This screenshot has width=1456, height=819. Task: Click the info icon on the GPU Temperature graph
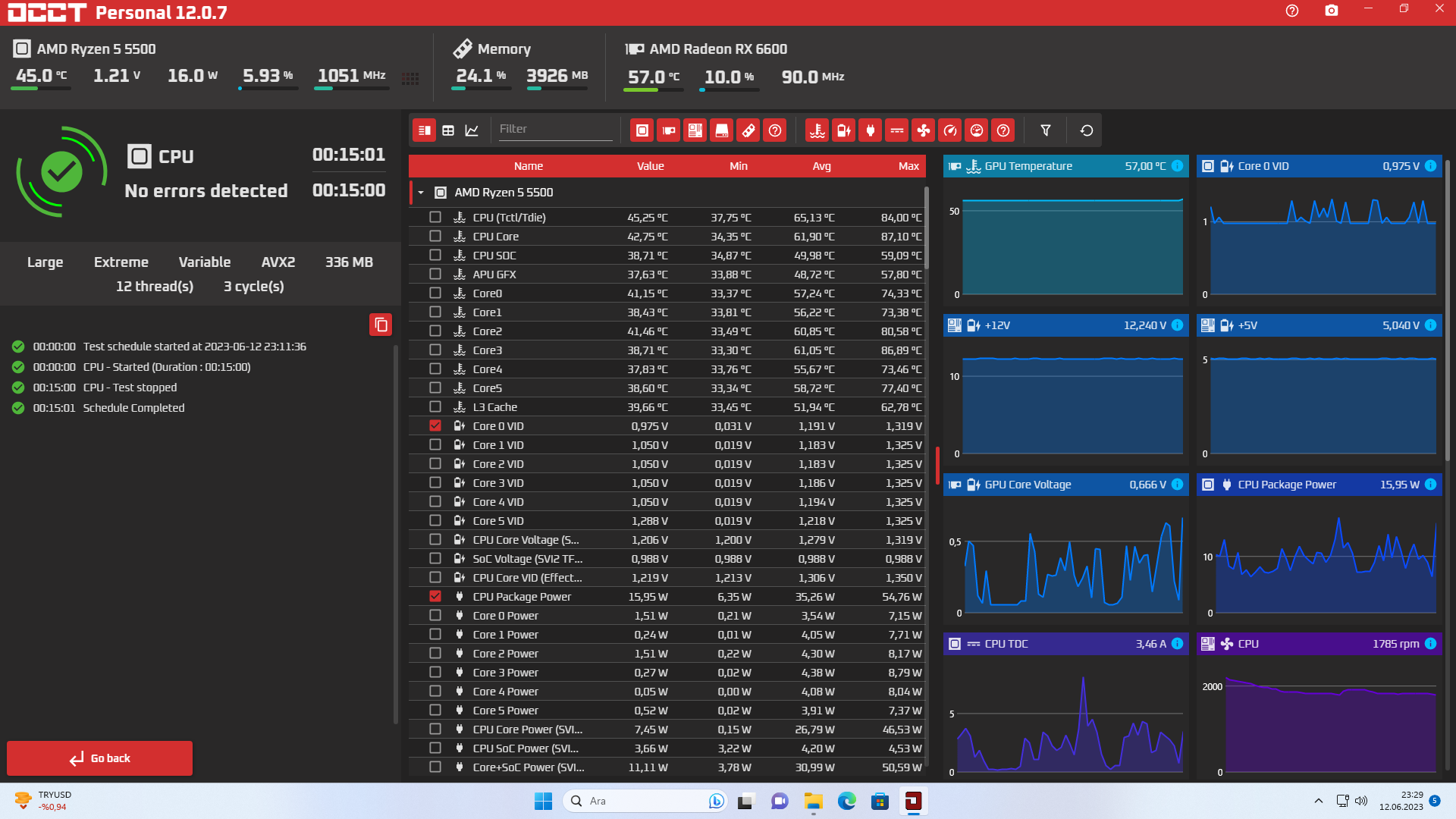[1177, 166]
